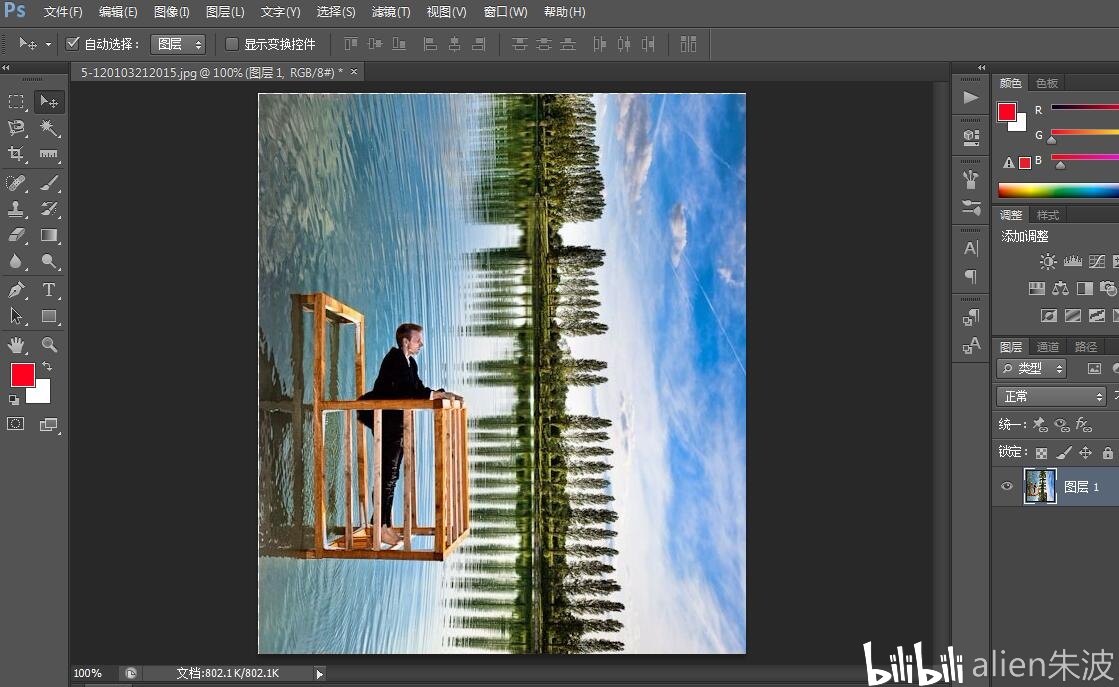The image size is (1119, 687).
Task: Click the foreground red color swatch in toolbox
Action: point(21,373)
